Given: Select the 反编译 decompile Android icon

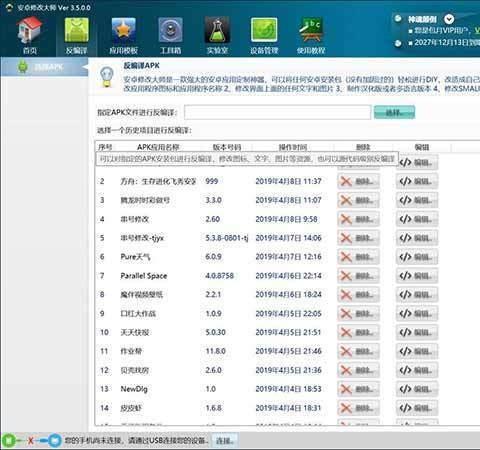Looking at the screenshot, I should 76,35.
